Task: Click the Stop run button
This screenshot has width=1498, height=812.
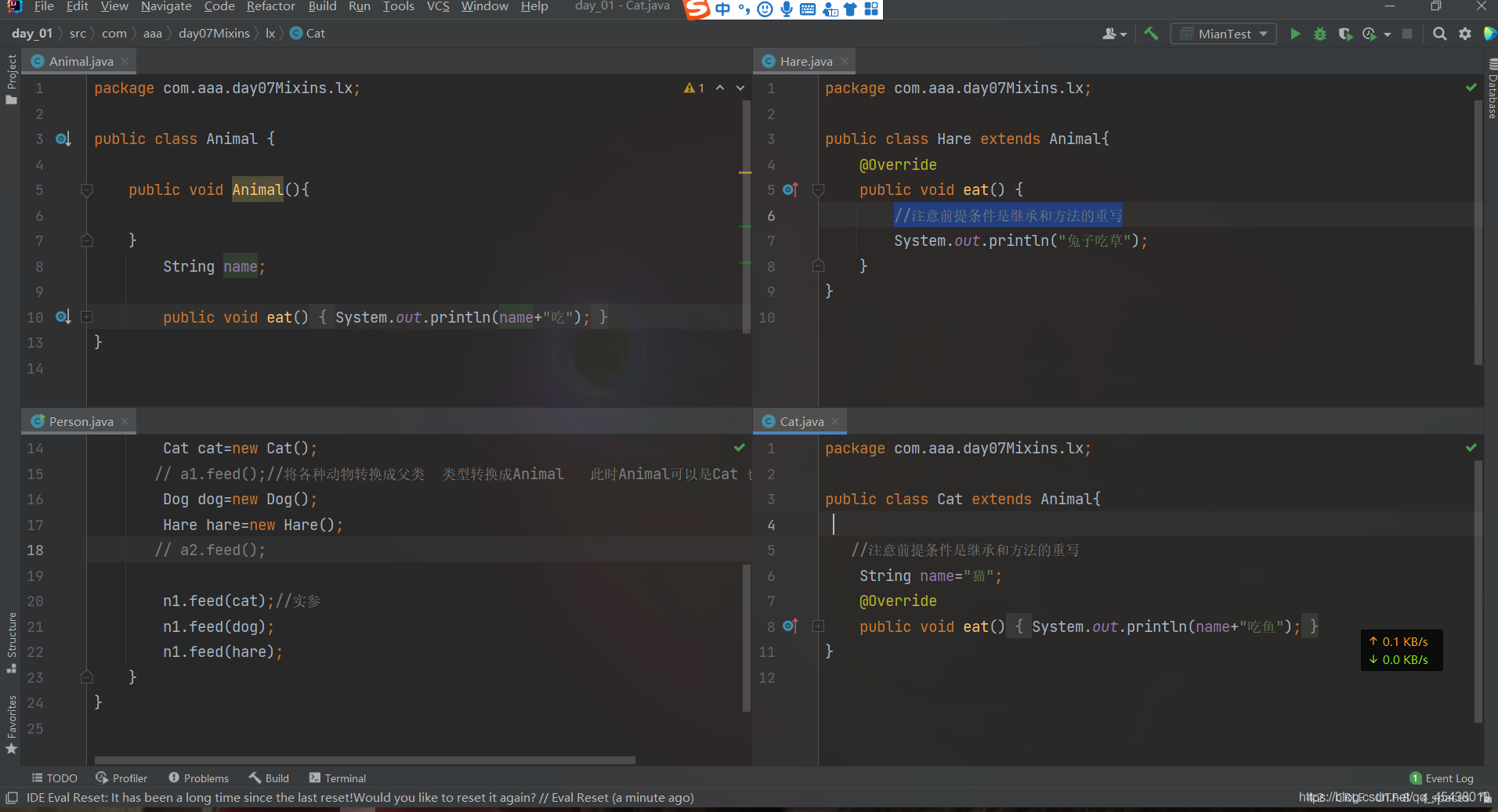Action: click(1407, 34)
